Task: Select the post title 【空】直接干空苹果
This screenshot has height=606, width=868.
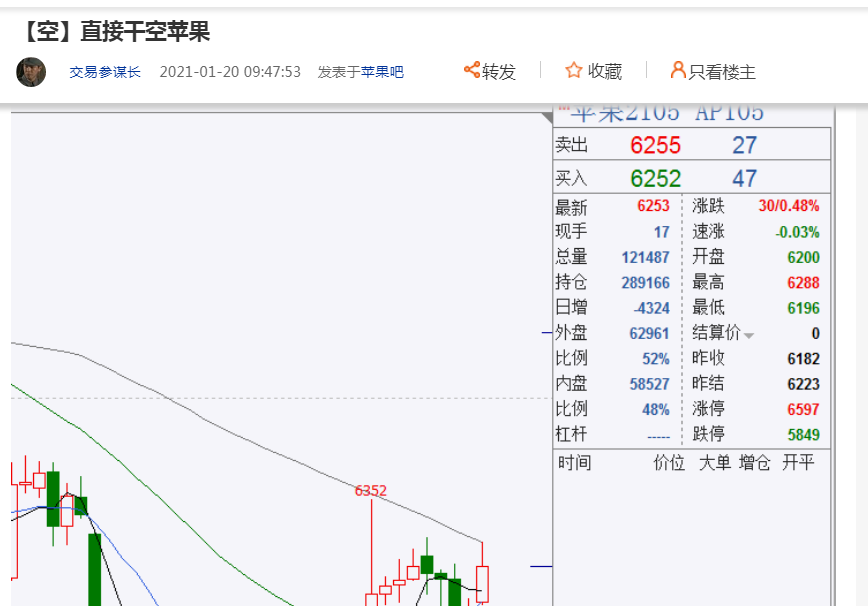Action: coord(115,32)
